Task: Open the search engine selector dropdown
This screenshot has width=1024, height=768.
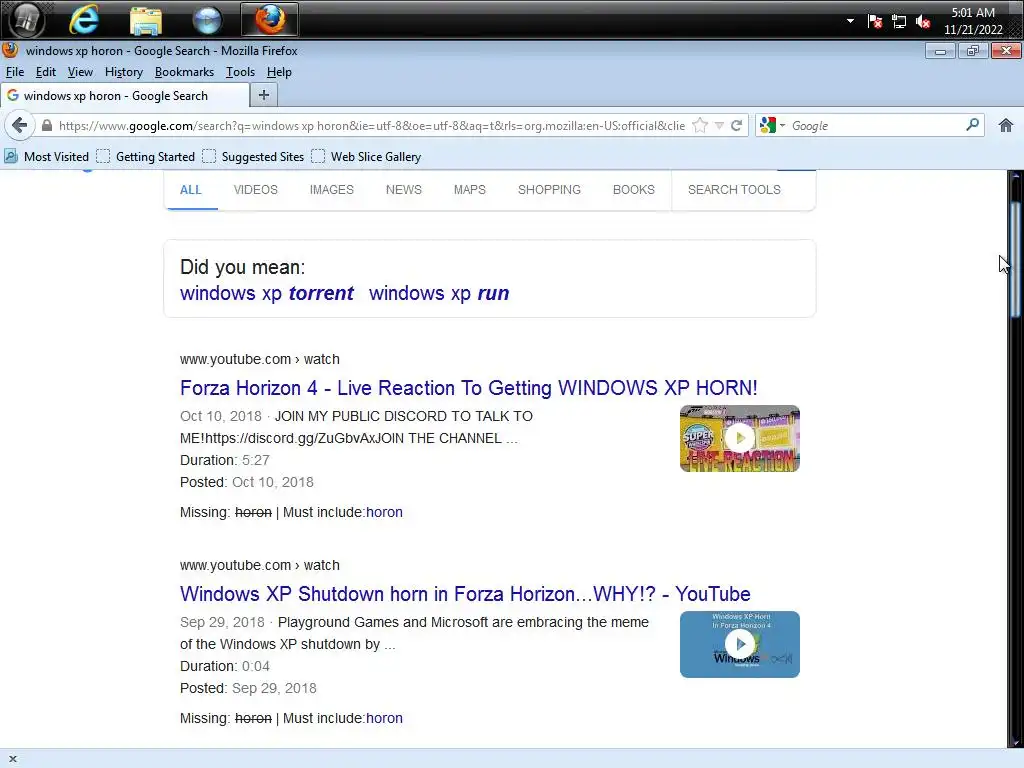Action: 772,125
